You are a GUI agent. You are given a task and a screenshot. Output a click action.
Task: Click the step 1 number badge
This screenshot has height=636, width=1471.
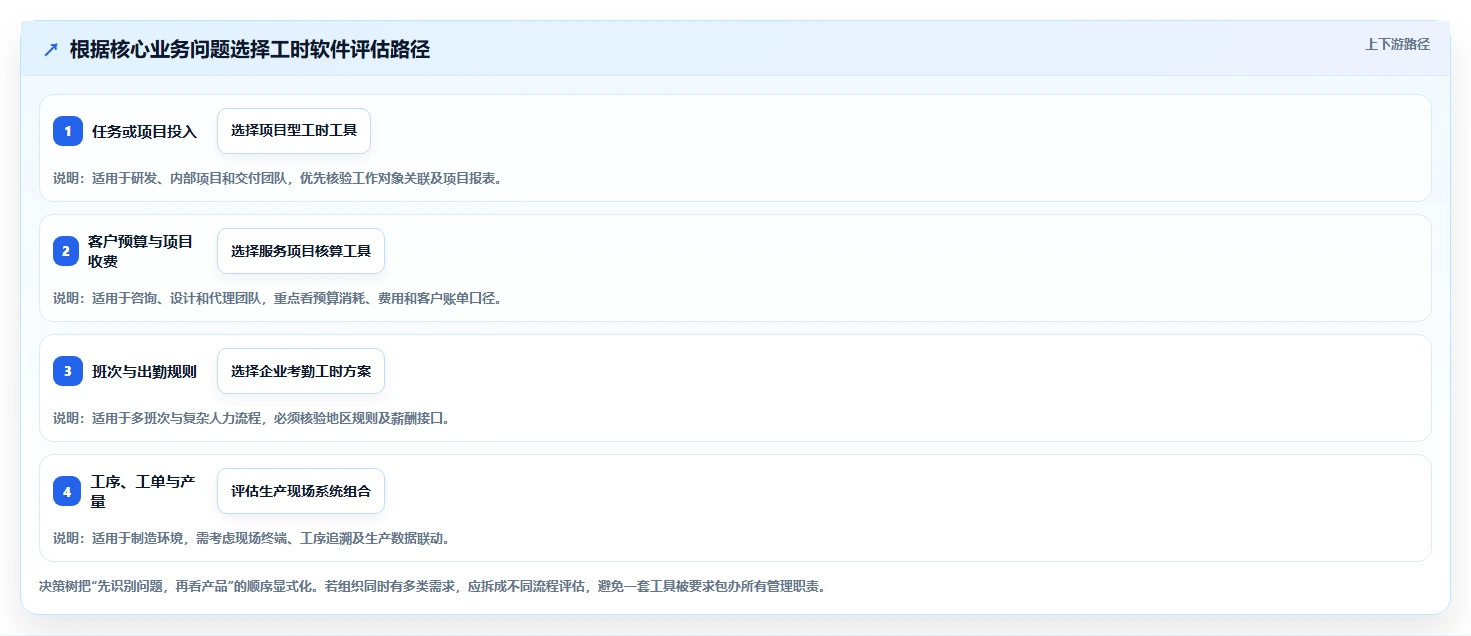[68, 131]
